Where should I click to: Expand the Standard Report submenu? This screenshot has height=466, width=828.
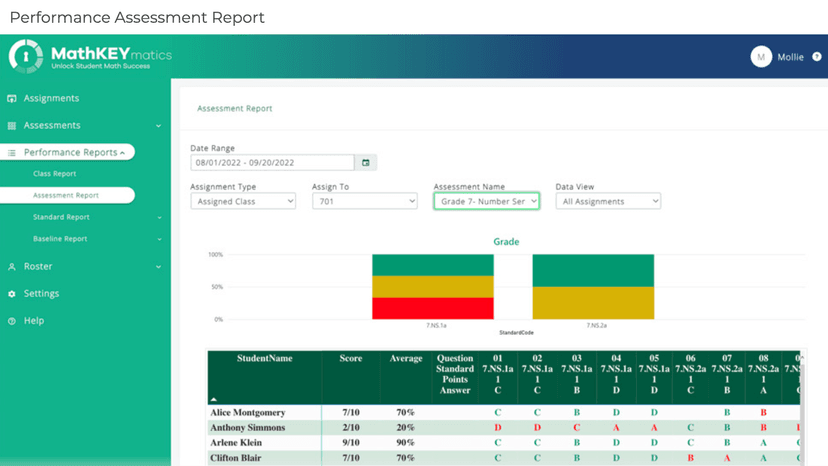pyautogui.click(x=159, y=217)
